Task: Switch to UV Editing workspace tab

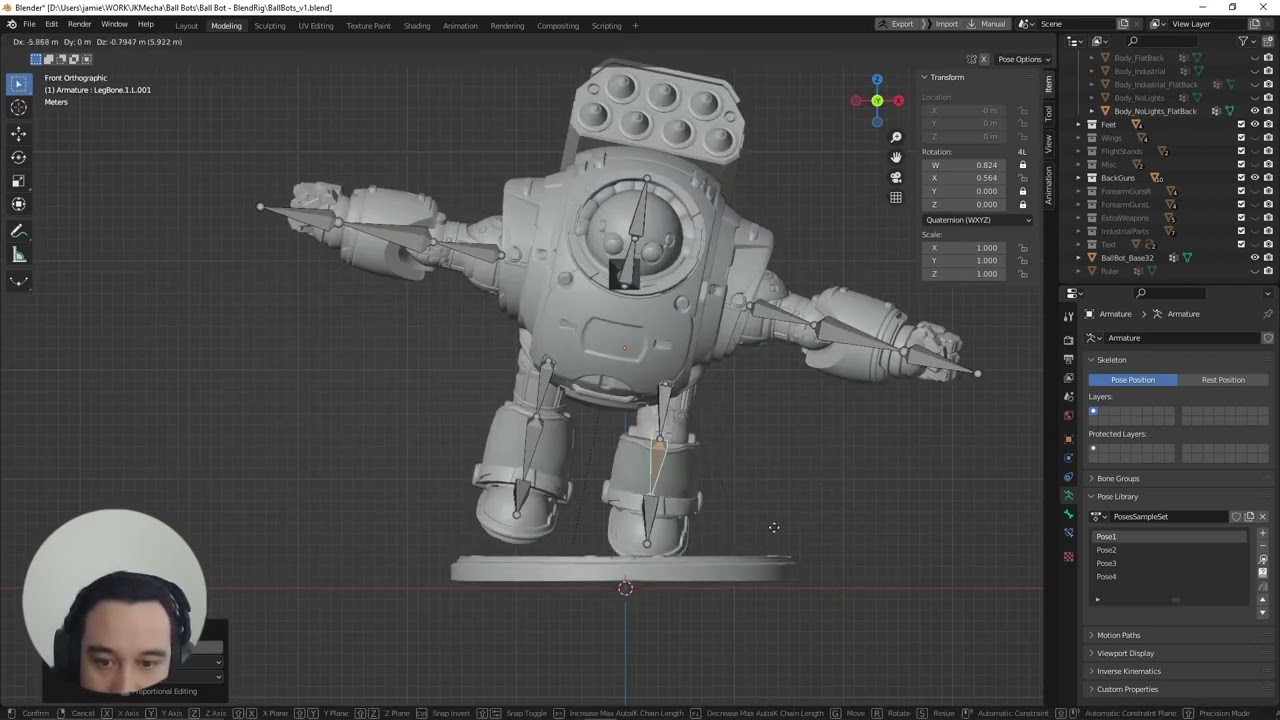Action: (316, 25)
